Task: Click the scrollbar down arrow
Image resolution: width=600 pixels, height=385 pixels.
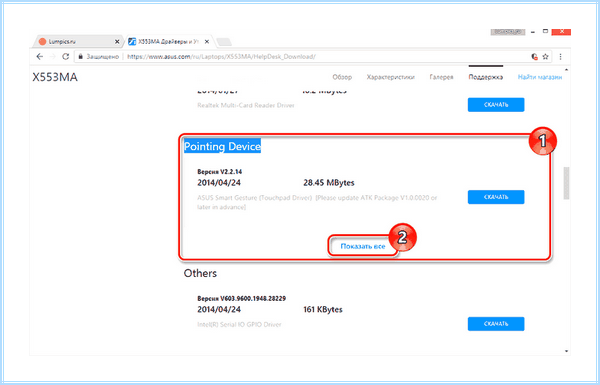Action: click(566, 351)
